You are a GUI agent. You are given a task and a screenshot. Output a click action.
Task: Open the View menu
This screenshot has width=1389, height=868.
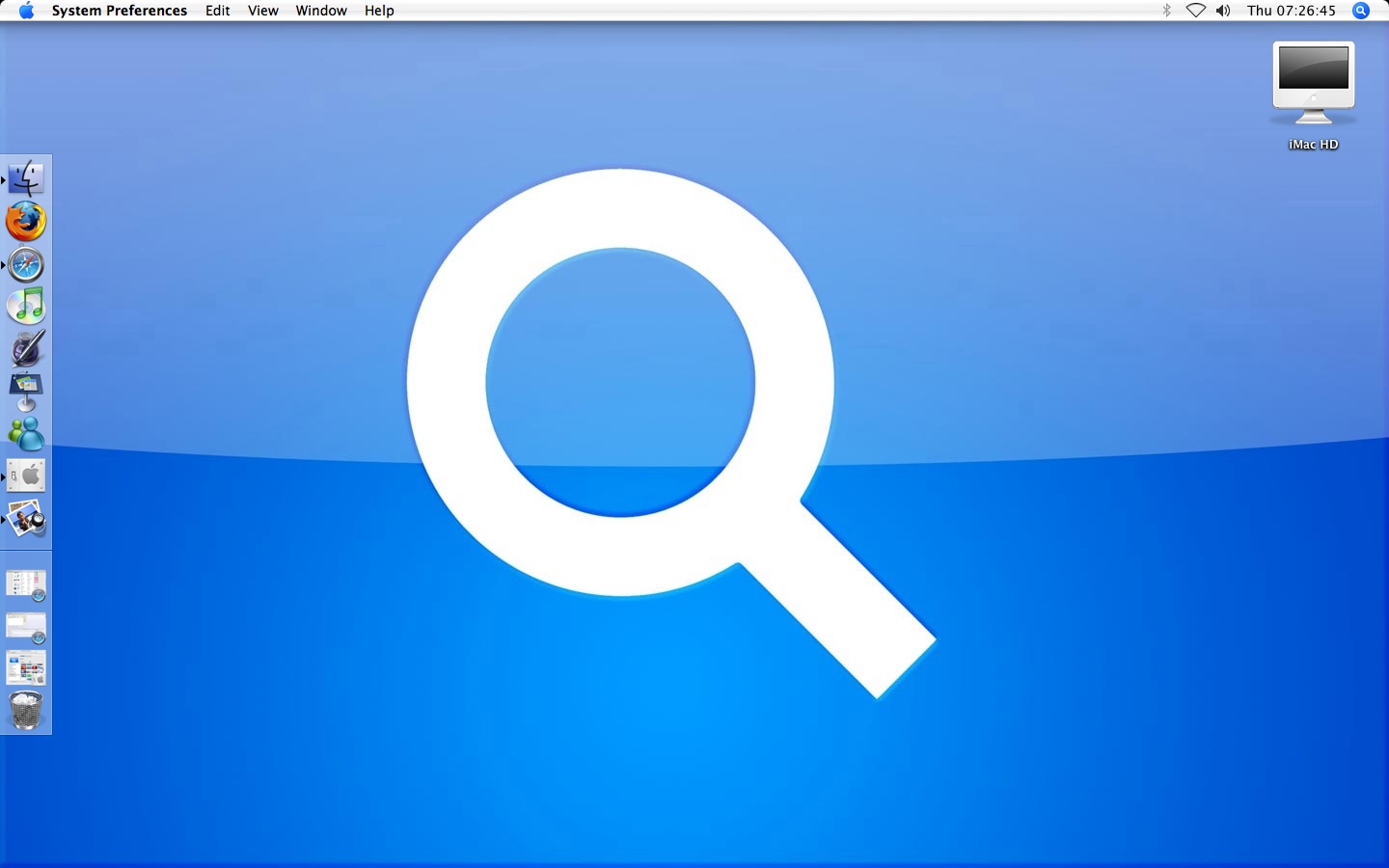point(263,11)
